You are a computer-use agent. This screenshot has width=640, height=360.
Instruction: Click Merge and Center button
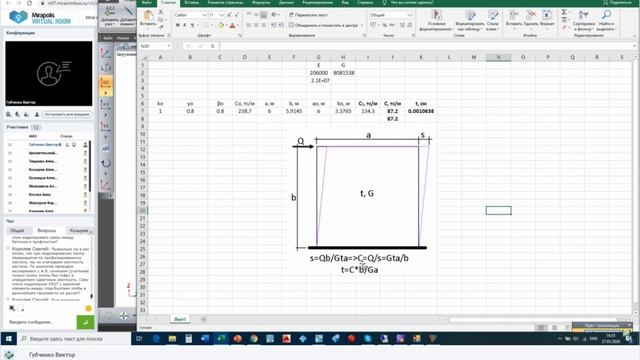pyautogui.click(x=325, y=25)
